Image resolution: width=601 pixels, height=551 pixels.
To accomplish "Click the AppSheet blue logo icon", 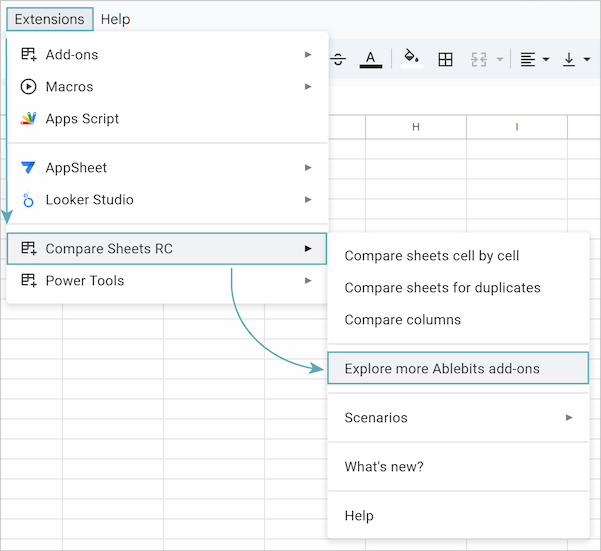I will pos(28,167).
